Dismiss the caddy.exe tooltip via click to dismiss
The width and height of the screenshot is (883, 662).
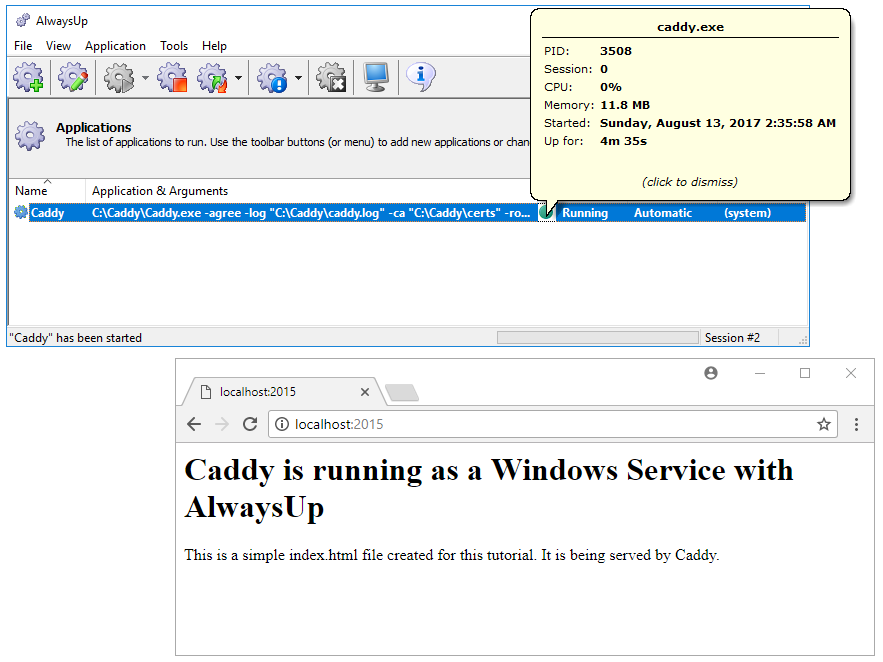(x=689, y=182)
